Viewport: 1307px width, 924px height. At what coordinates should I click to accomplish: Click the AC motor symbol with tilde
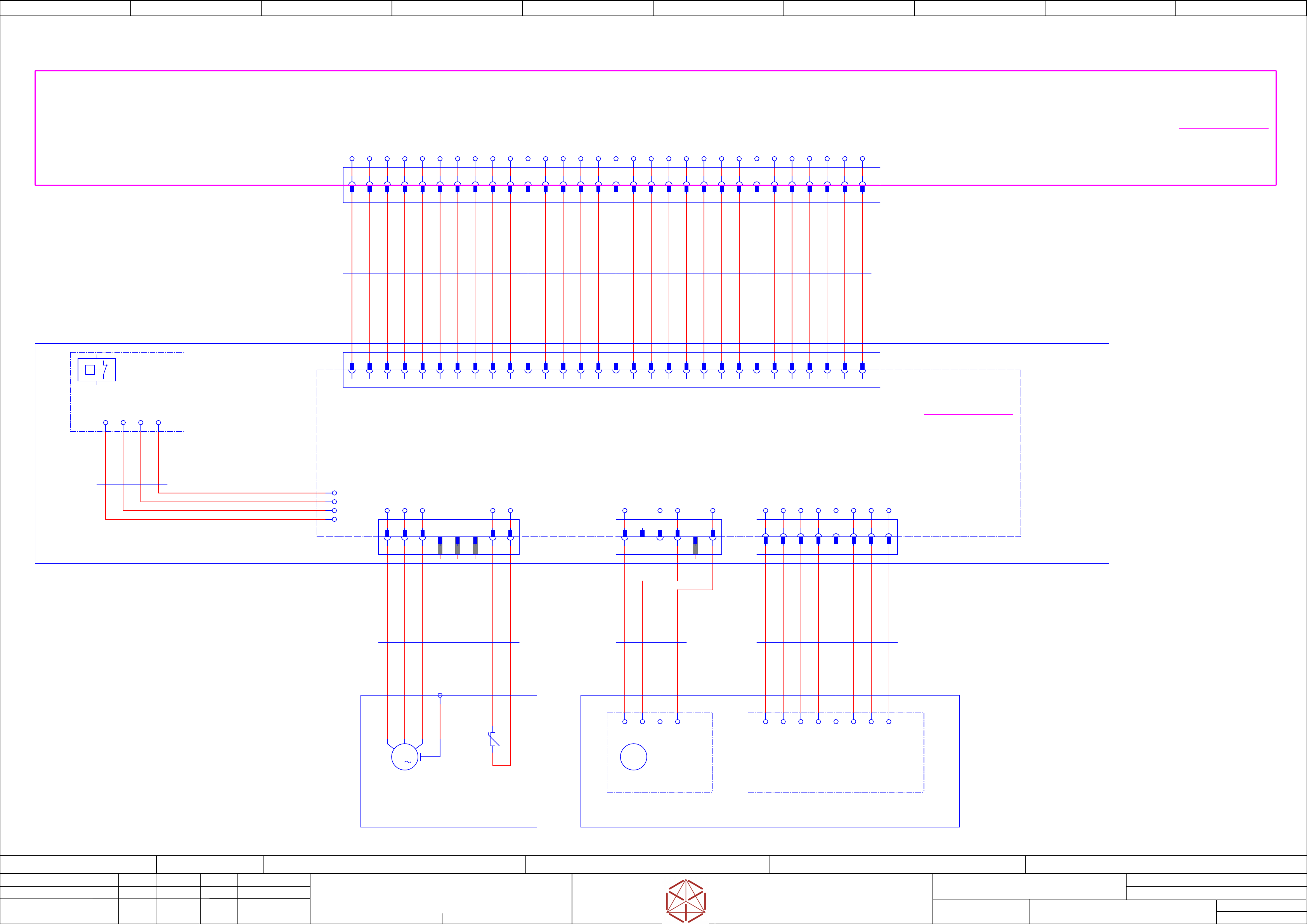[405, 757]
